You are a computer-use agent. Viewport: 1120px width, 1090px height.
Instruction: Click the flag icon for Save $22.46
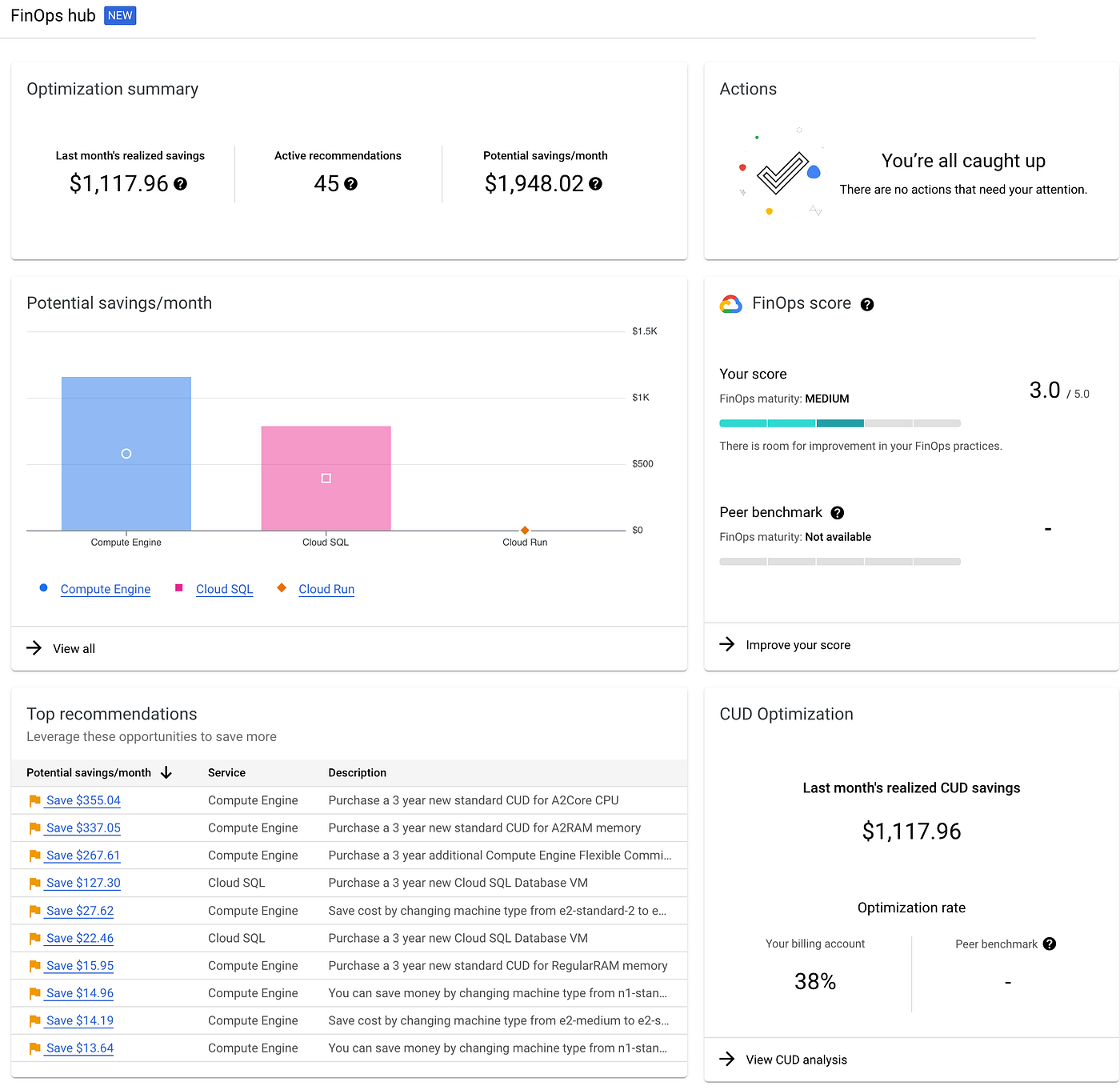coord(34,939)
